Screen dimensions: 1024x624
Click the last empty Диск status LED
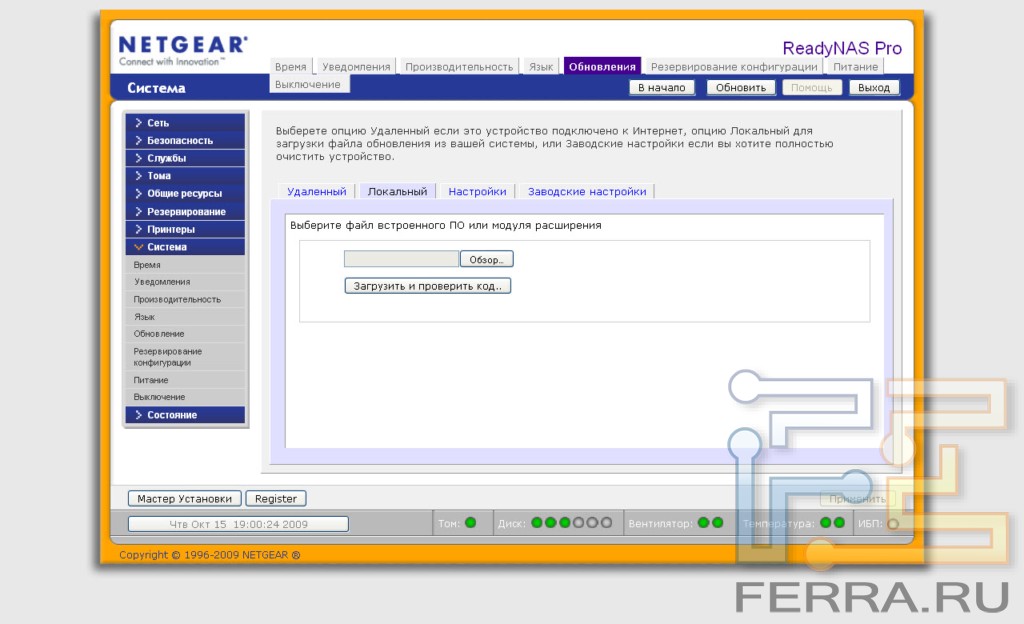tap(607, 523)
